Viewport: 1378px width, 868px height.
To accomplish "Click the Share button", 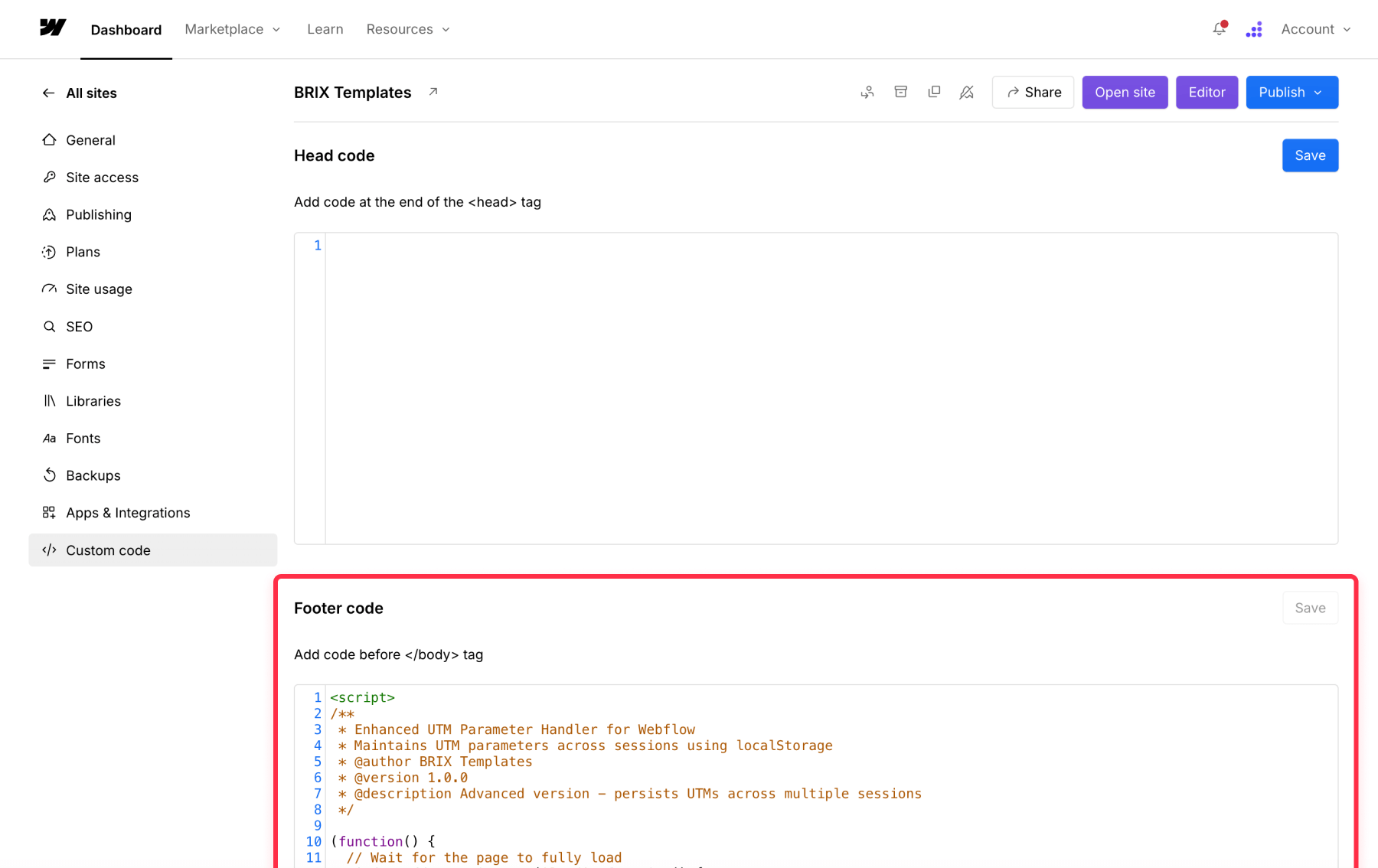I will (1033, 92).
